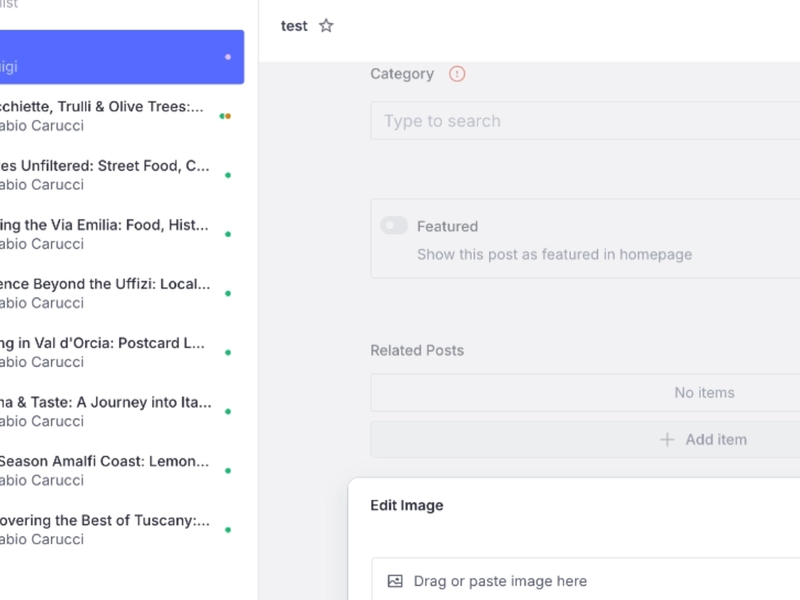Viewport: 800px width, 600px height.
Task: Enable the Featured toggle switch
Action: pos(394,226)
